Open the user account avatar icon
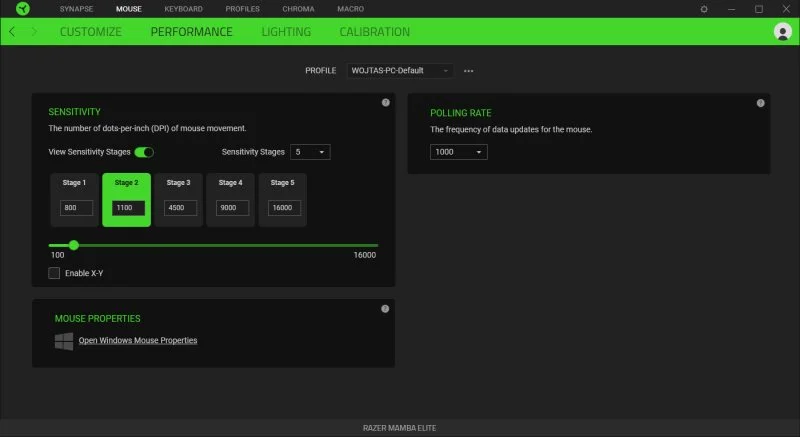Screen dimensions: 800x437 [783, 32]
